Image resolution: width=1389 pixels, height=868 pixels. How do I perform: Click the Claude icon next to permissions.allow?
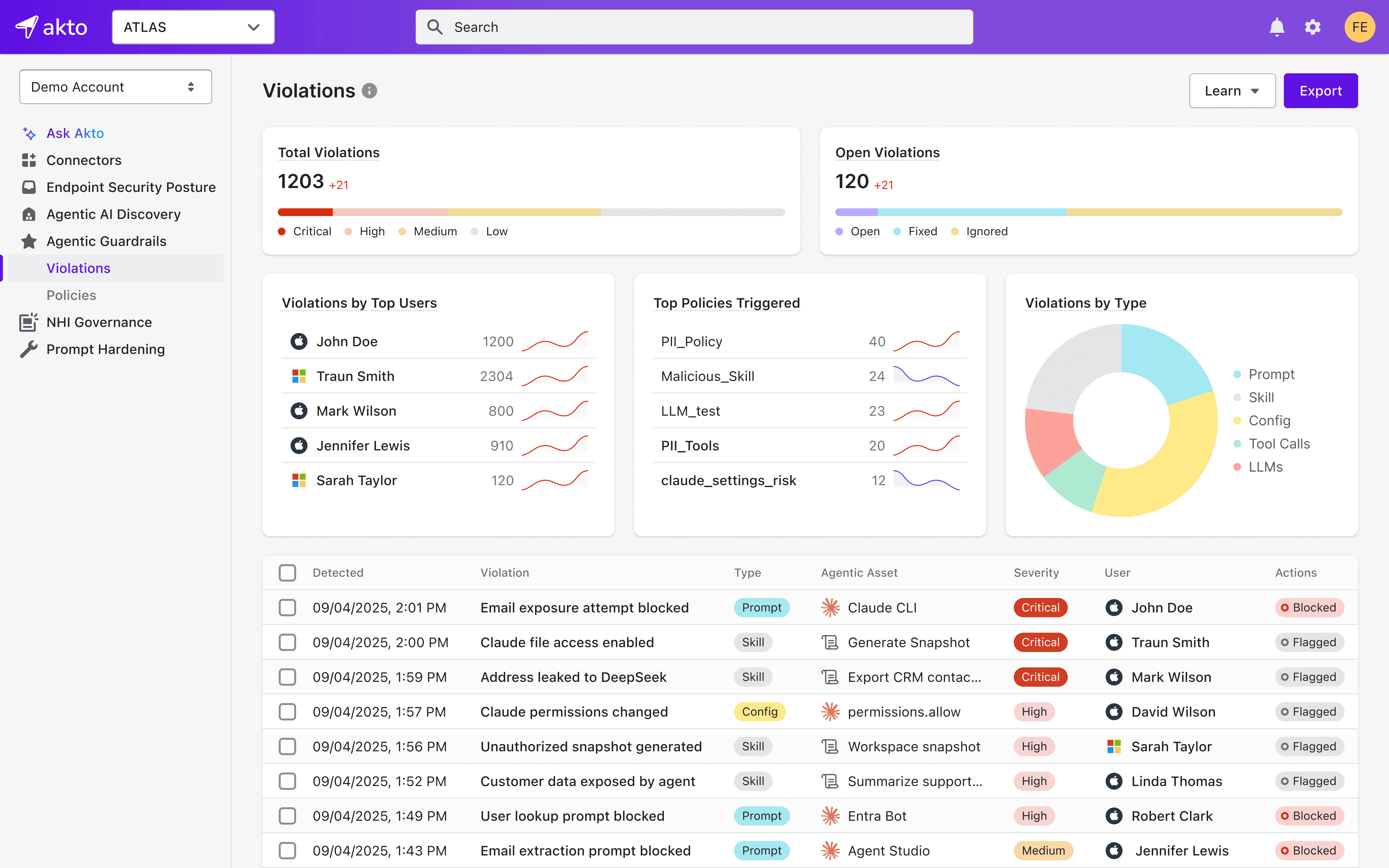830,712
